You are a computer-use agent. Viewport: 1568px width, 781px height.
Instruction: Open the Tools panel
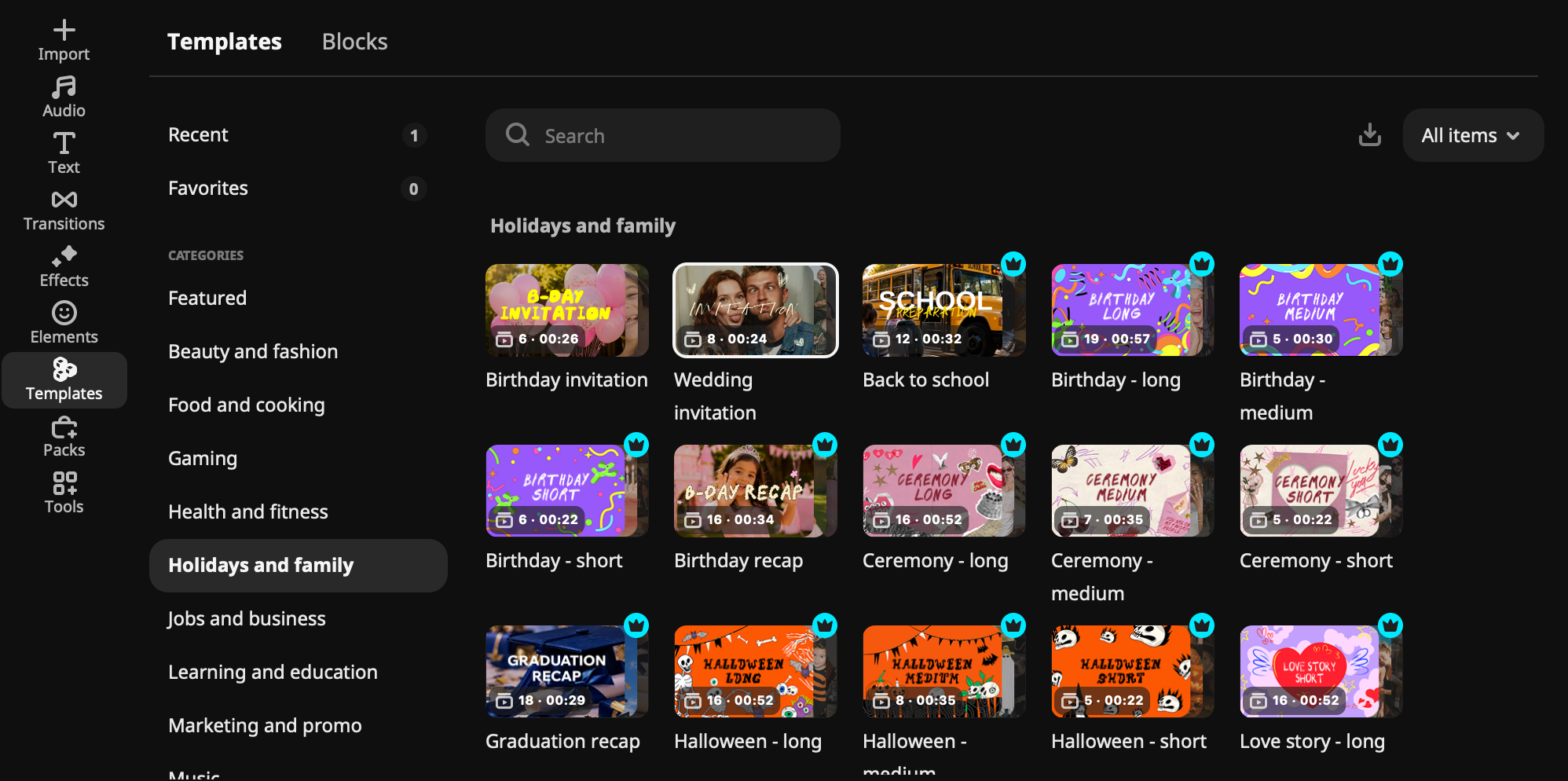64,493
